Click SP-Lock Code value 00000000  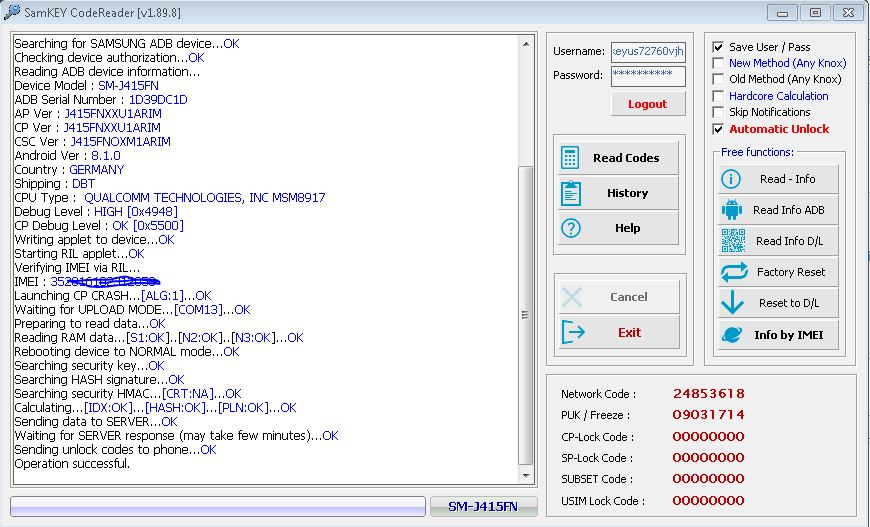pyautogui.click(x=709, y=458)
